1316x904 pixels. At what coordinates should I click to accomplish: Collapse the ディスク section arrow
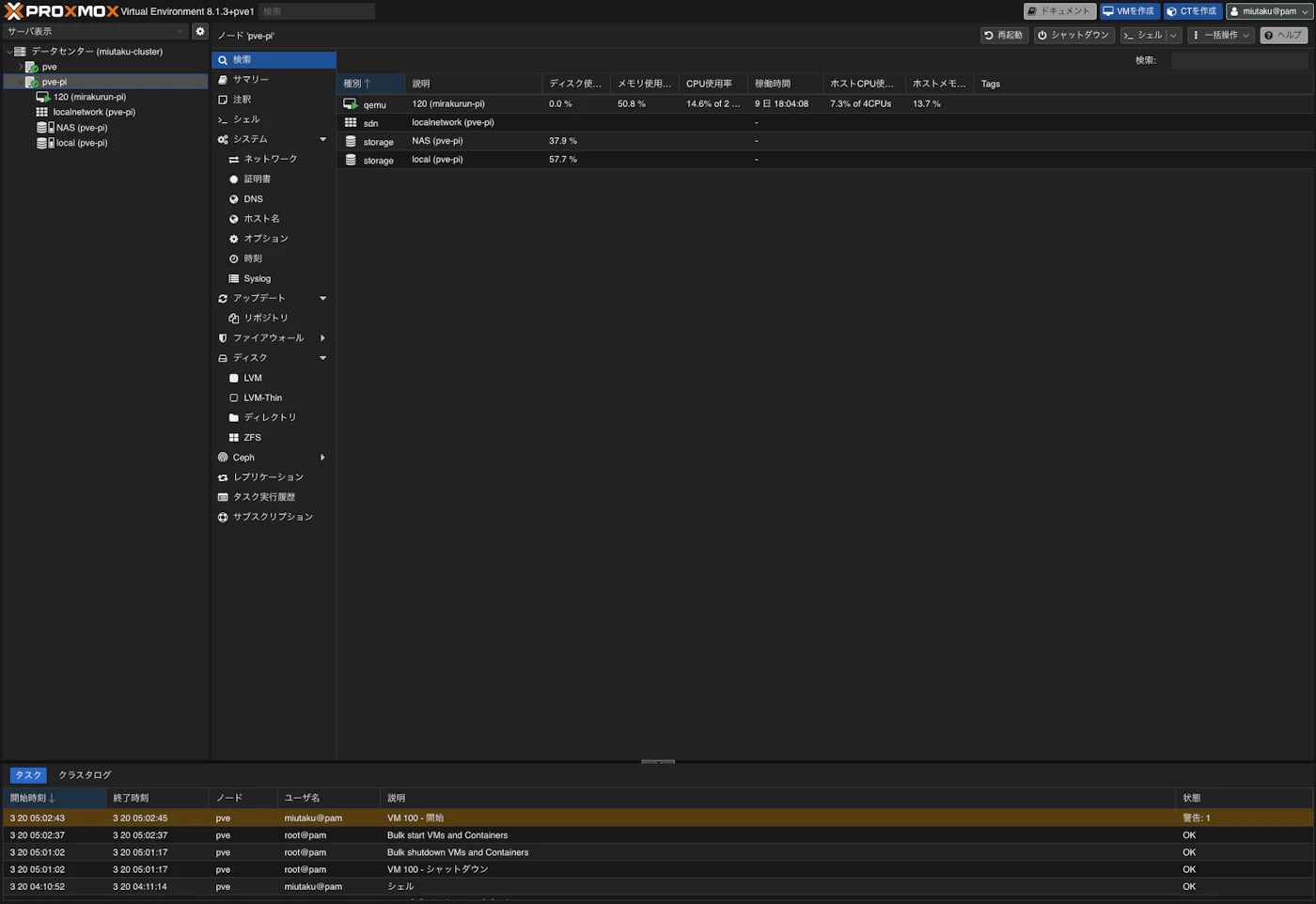tap(322, 358)
